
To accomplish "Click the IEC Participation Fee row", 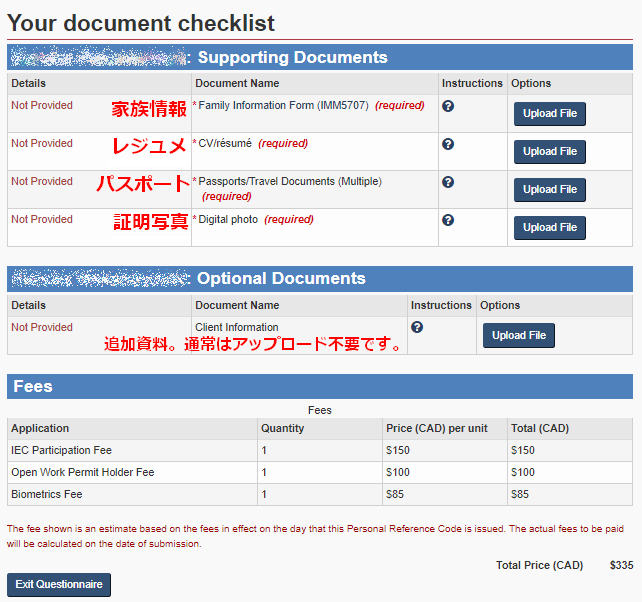I will 320,450.
